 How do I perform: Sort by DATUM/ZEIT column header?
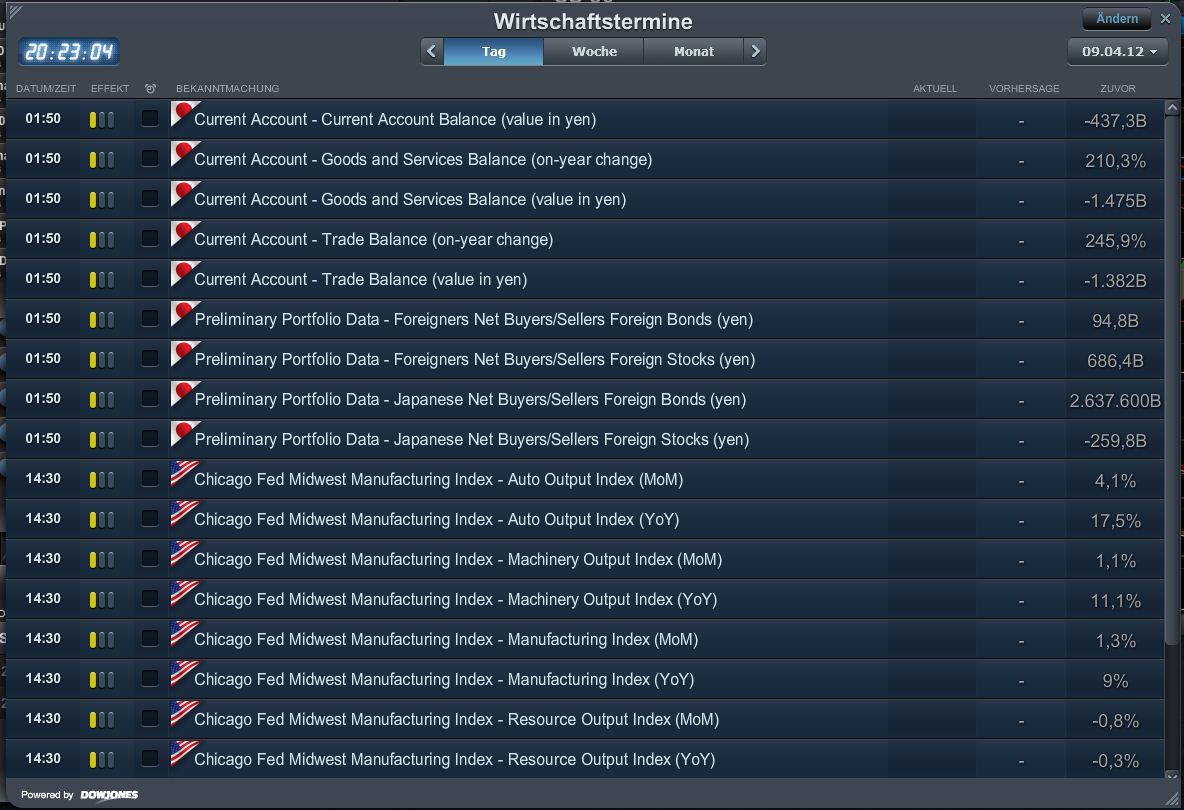pos(46,88)
